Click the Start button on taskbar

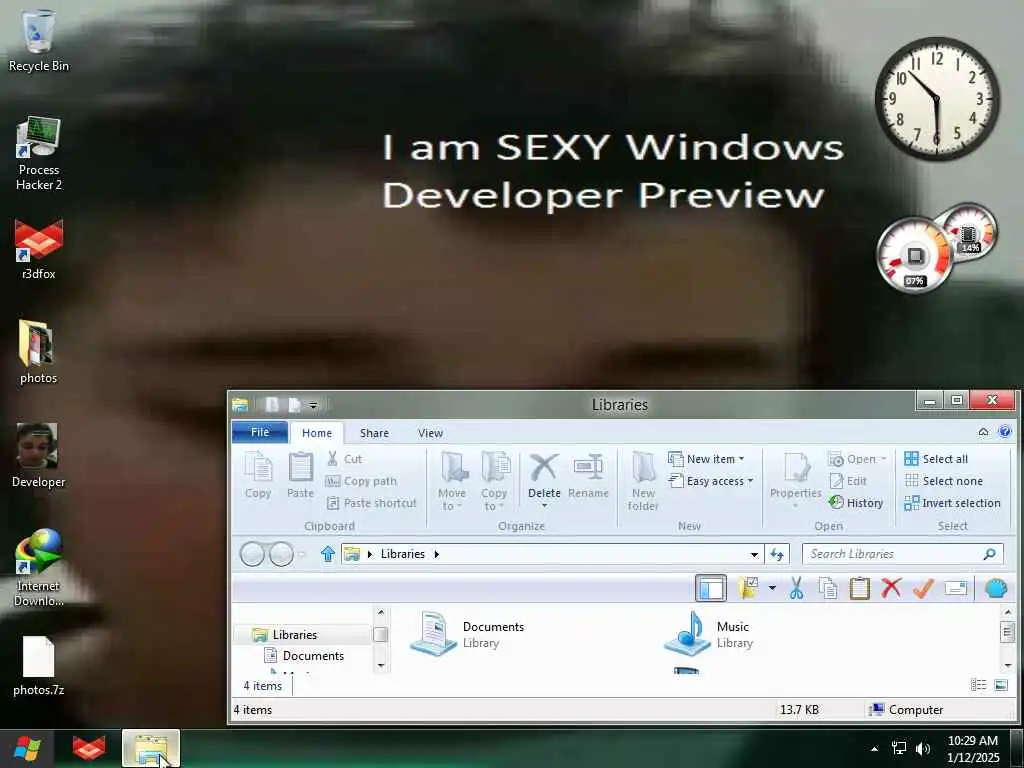pos(27,748)
